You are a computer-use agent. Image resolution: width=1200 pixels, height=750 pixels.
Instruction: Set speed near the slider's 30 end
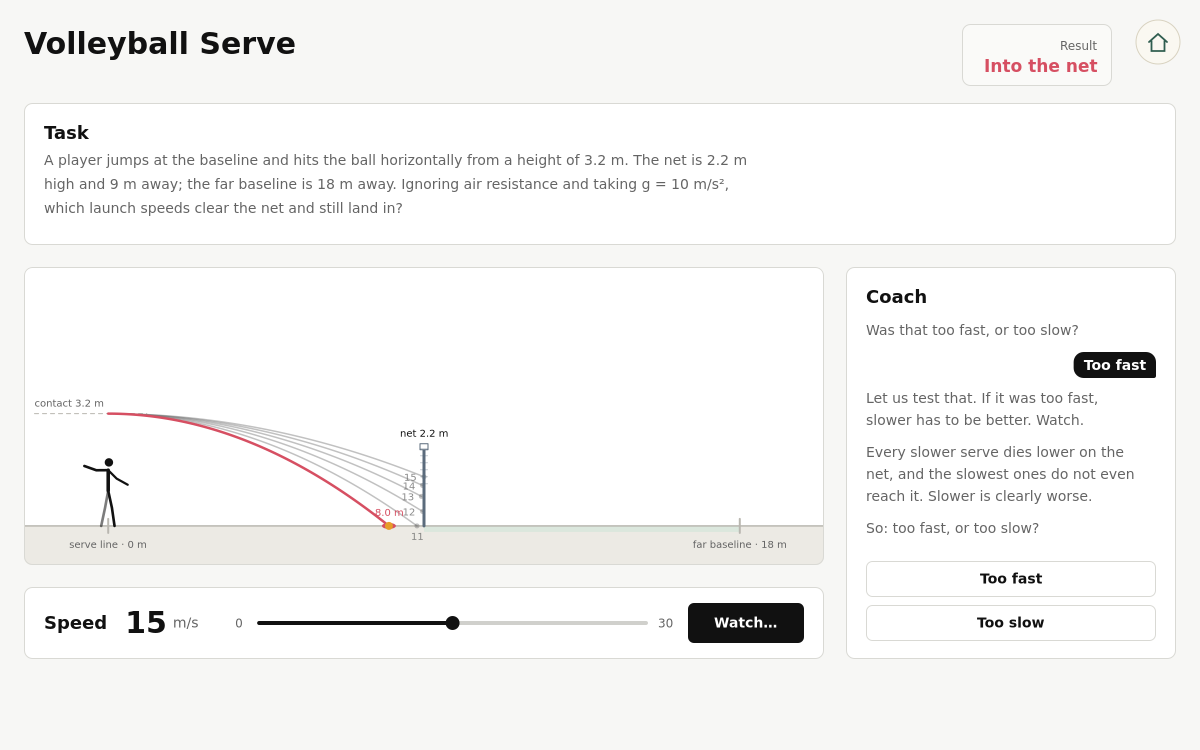click(x=644, y=623)
